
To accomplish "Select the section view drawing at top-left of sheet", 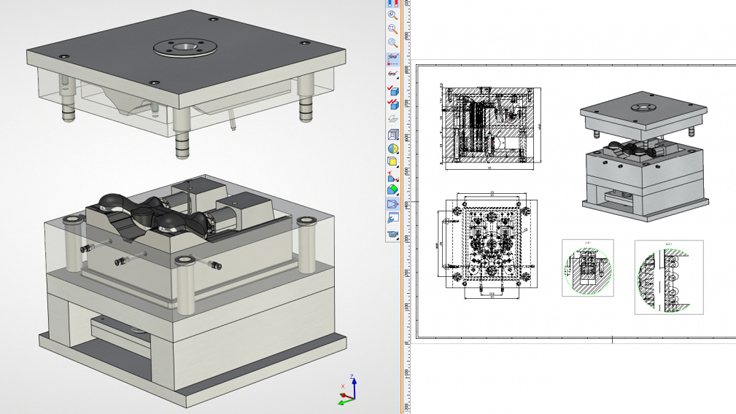I will (491, 128).
